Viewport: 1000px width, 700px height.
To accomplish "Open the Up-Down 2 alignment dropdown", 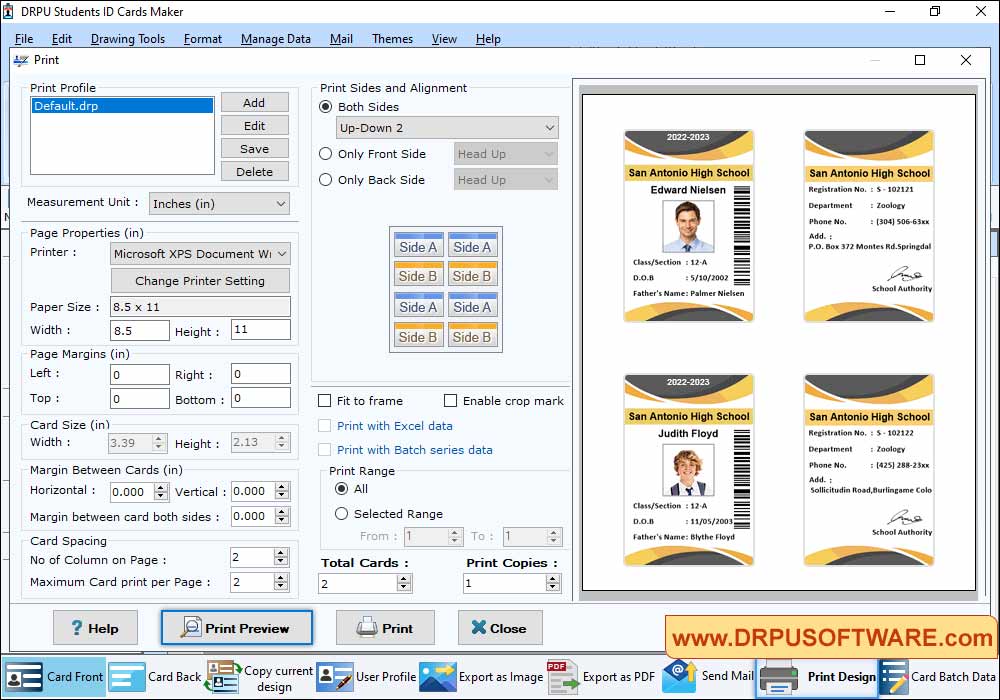I will tap(447, 128).
